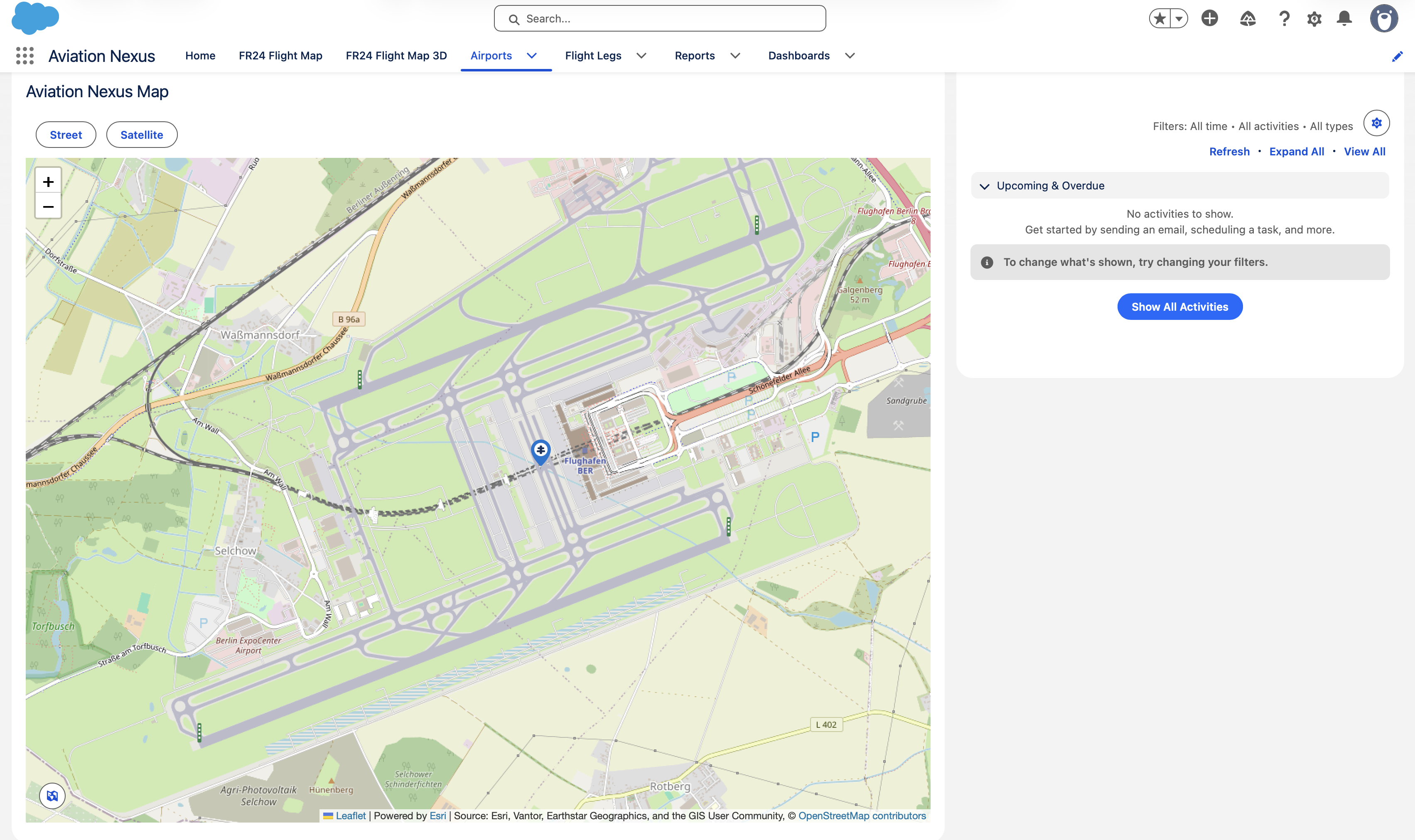Click the map basemap toggle icon

pos(52,796)
